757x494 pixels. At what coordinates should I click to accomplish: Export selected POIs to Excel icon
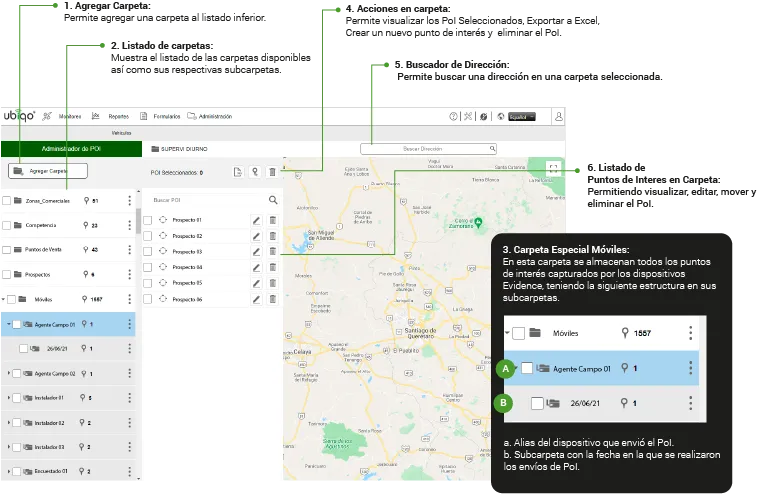click(x=238, y=172)
